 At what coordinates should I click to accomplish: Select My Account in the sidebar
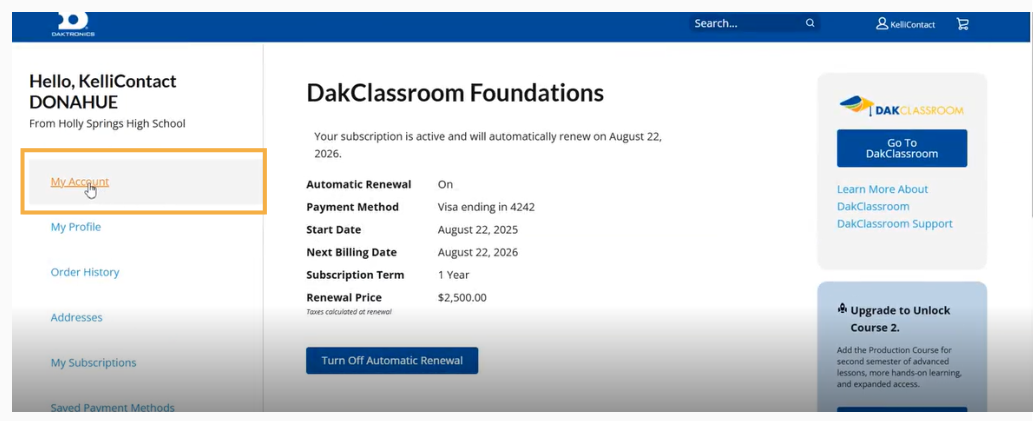click(80, 182)
